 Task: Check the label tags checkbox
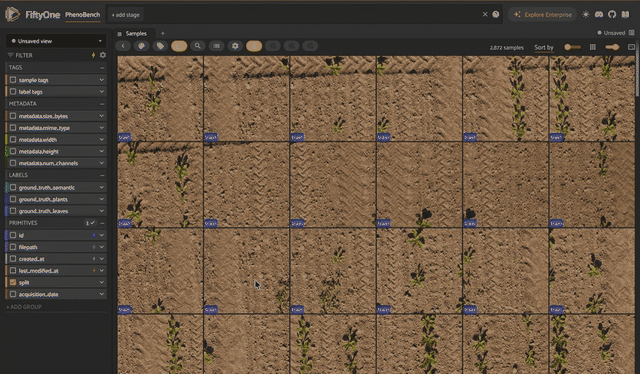point(13,91)
